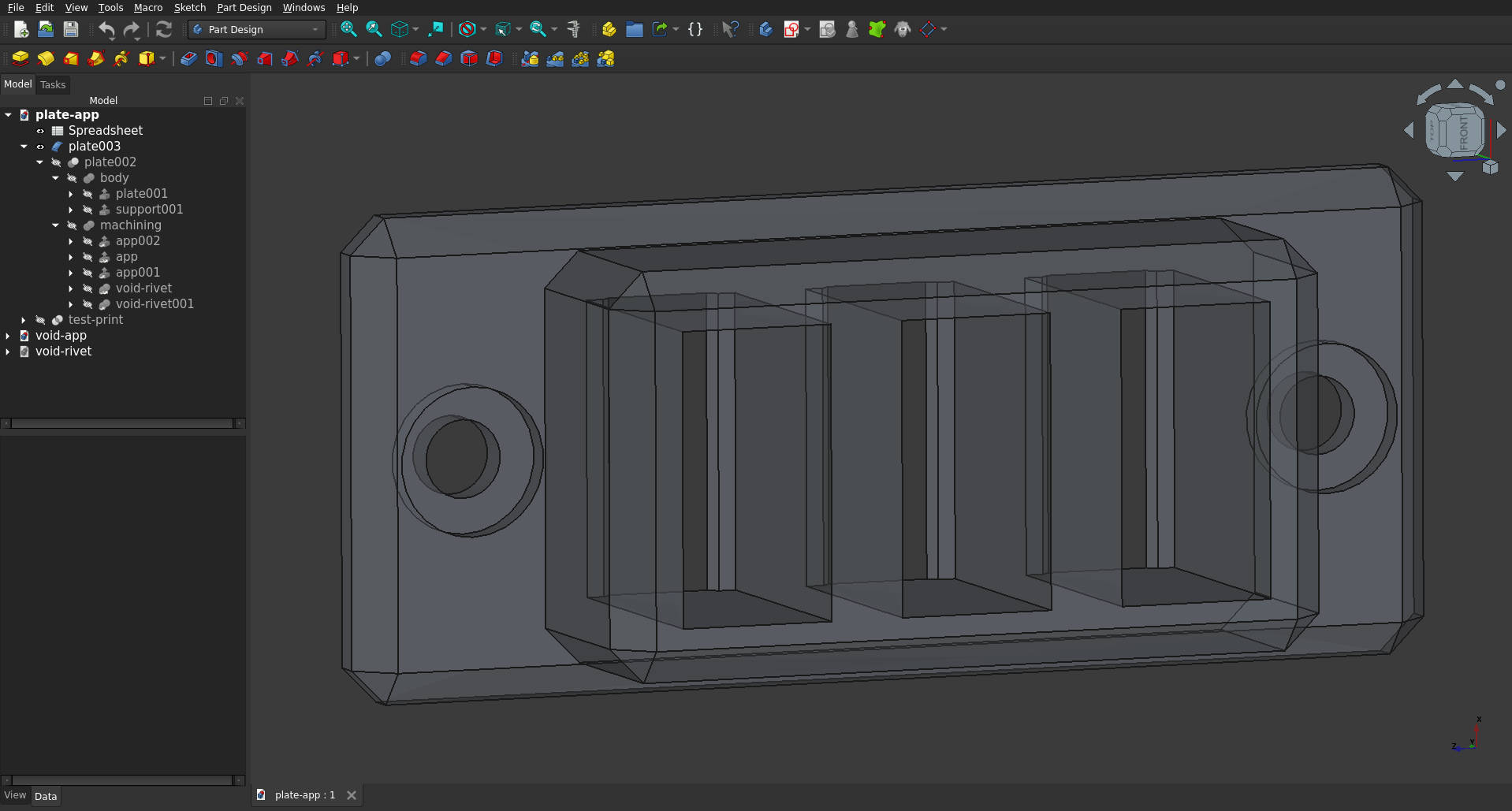Viewport: 1512px width, 811px height.
Task: Expand the void-app document node
Action: coord(8,336)
